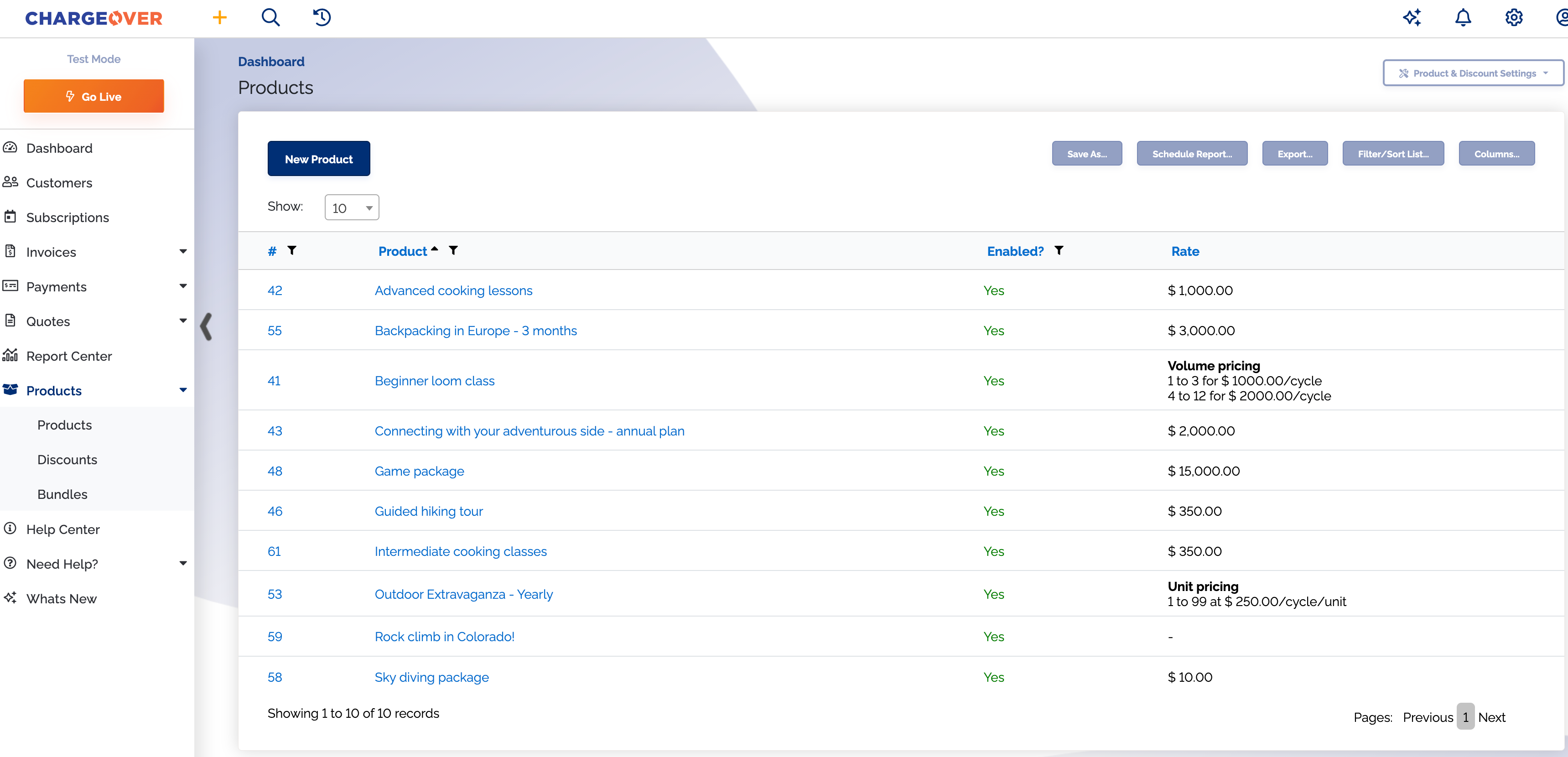Open the settings gear icon
The width and height of the screenshot is (1568, 757).
(x=1514, y=18)
